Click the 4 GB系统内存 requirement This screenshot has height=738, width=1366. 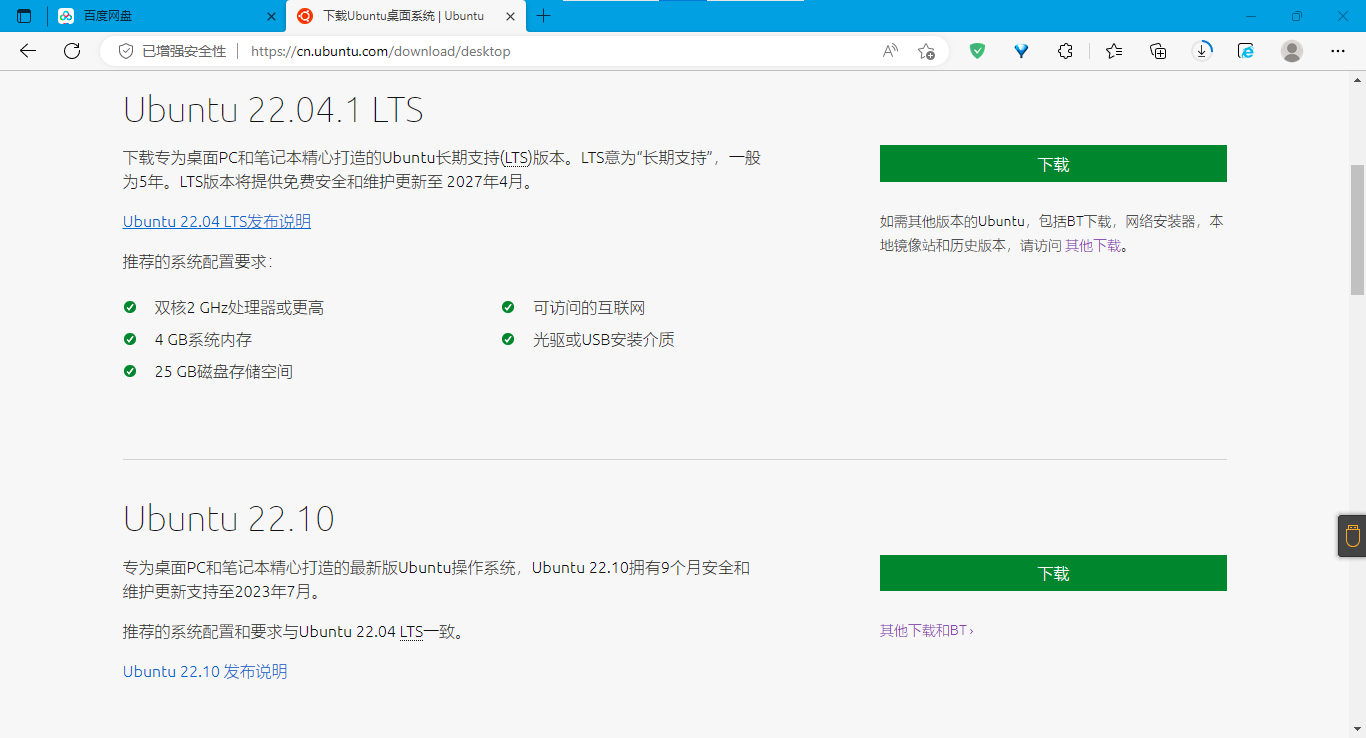(x=203, y=340)
